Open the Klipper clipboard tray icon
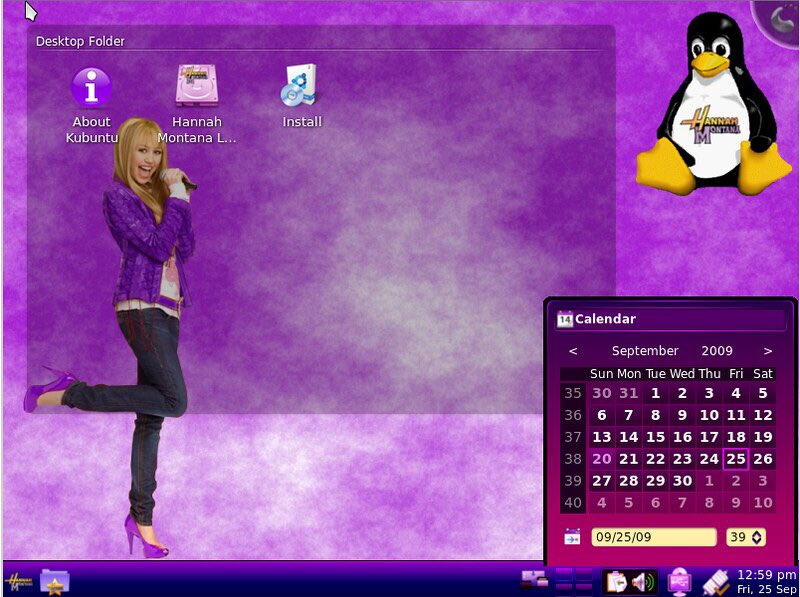The height and width of the screenshot is (597, 800). (x=617, y=582)
